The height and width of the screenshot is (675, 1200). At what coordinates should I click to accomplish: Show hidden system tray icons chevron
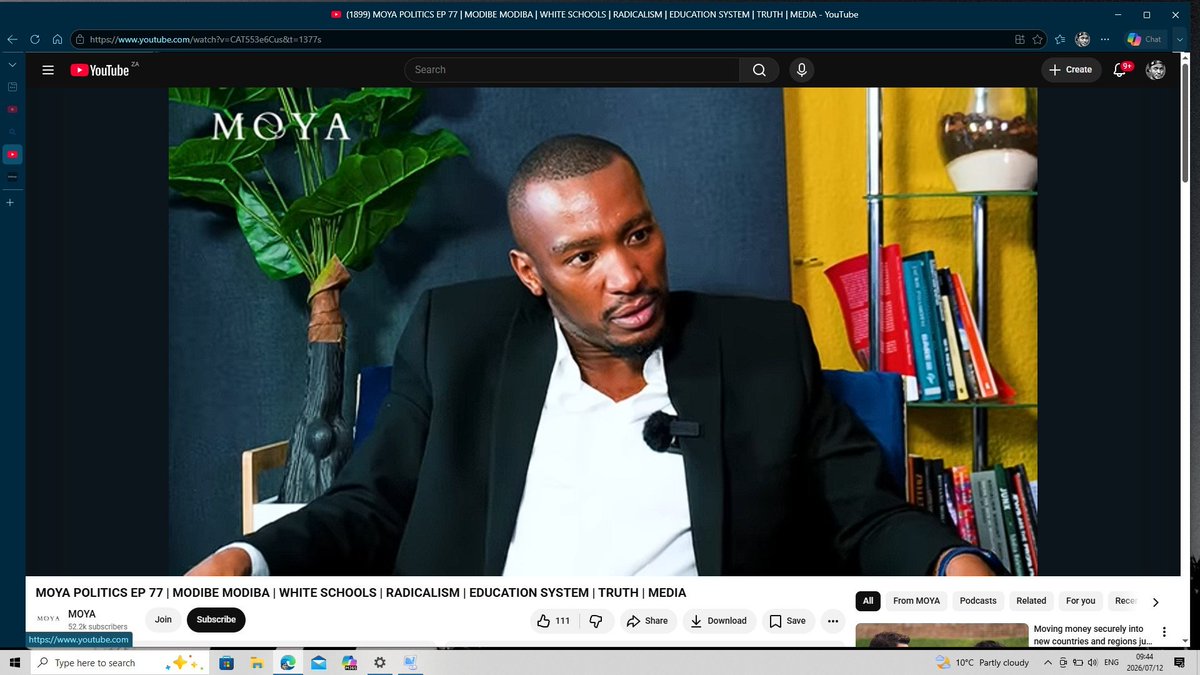(x=1047, y=662)
